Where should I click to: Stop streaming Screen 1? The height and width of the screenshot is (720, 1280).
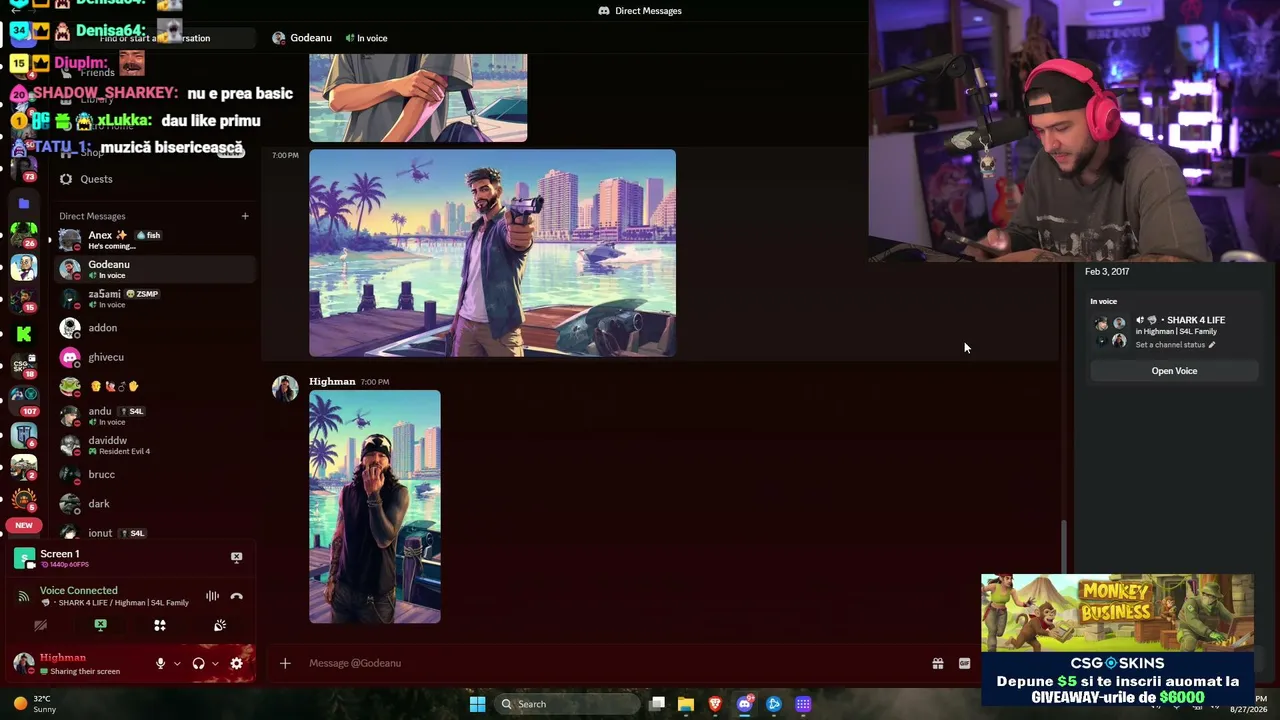(x=236, y=557)
